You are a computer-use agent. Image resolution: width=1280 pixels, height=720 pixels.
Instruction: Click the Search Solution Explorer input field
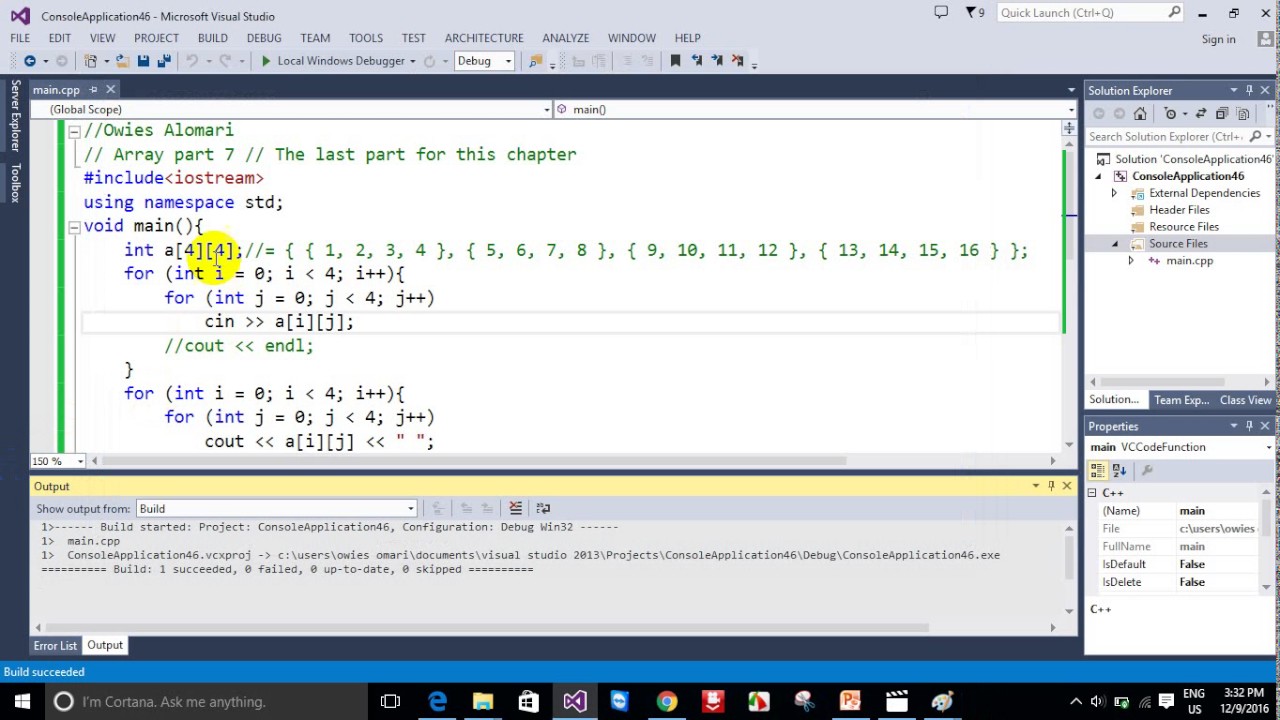1166,136
